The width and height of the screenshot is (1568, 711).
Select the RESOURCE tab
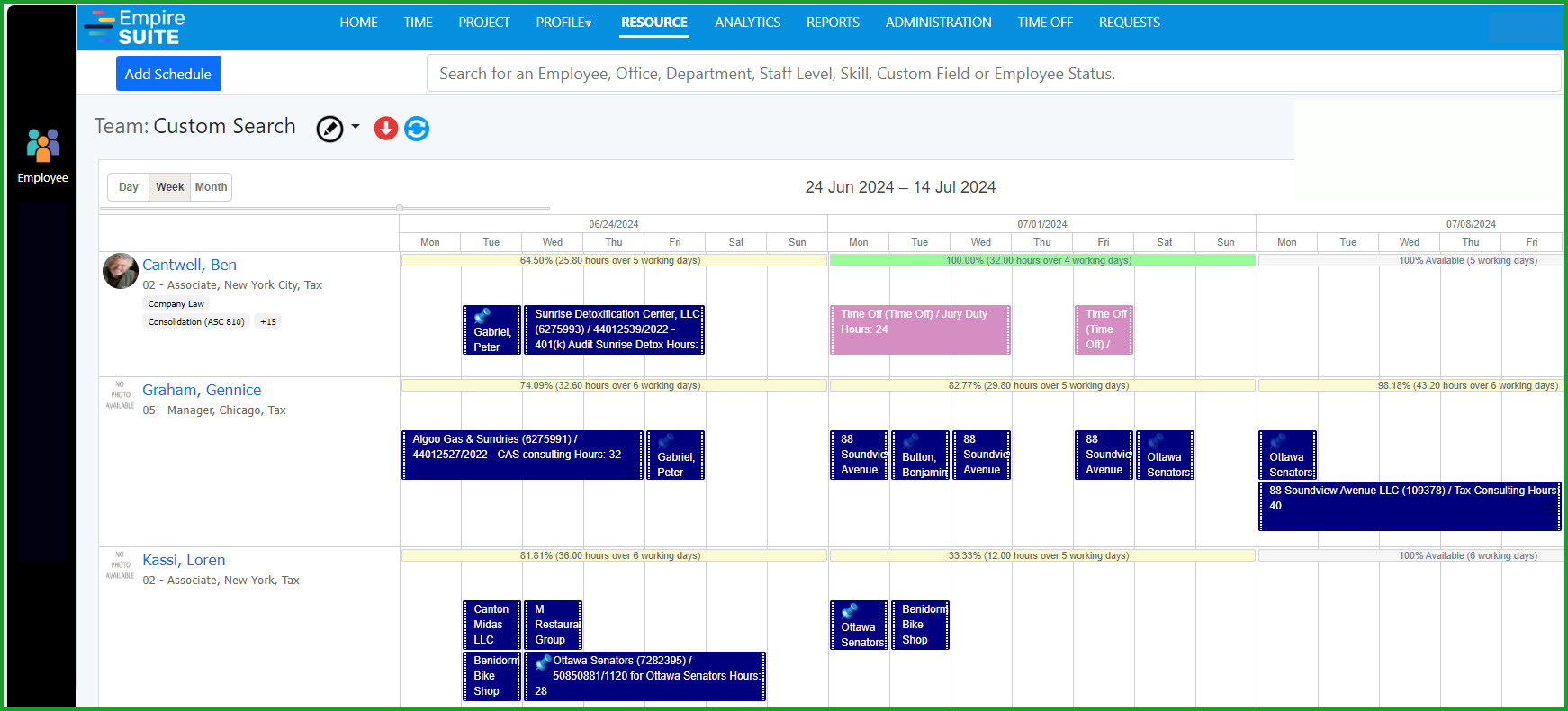click(x=654, y=22)
